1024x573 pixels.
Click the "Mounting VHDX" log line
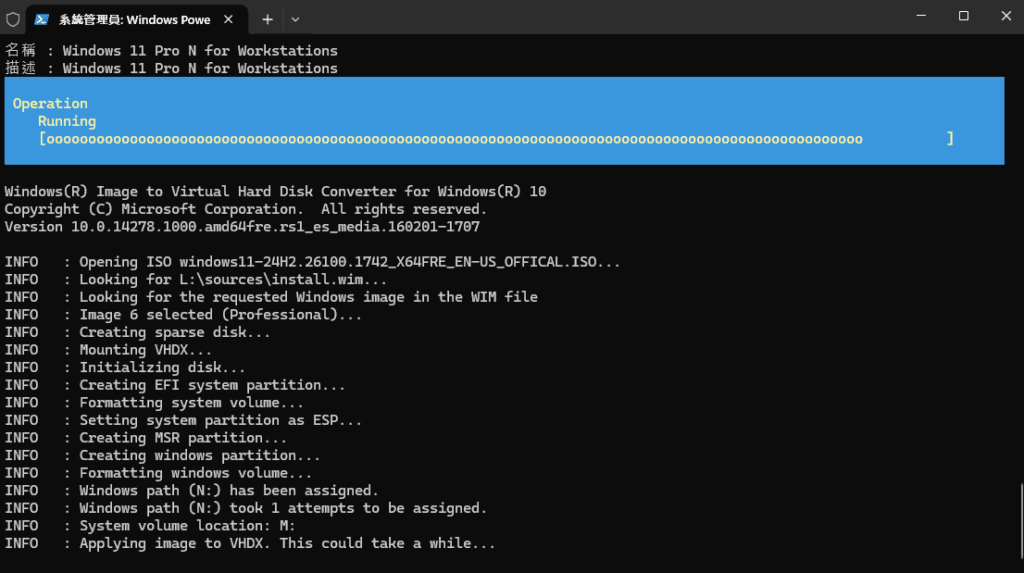pyautogui.click(x=145, y=350)
